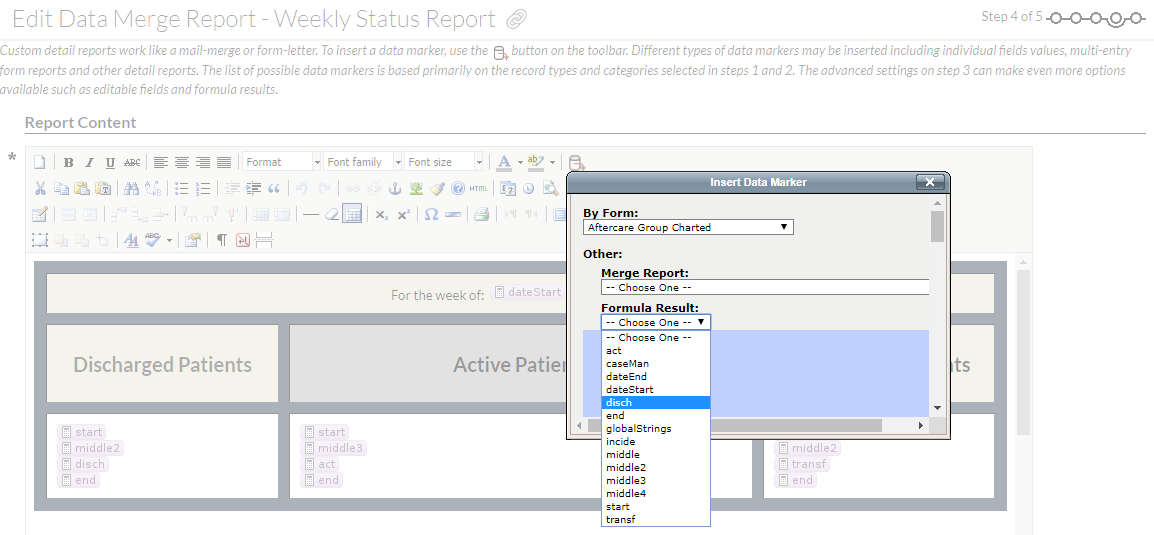This screenshot has height=535, width=1154.
Task: Click the find binoculars icon
Action: point(132,188)
